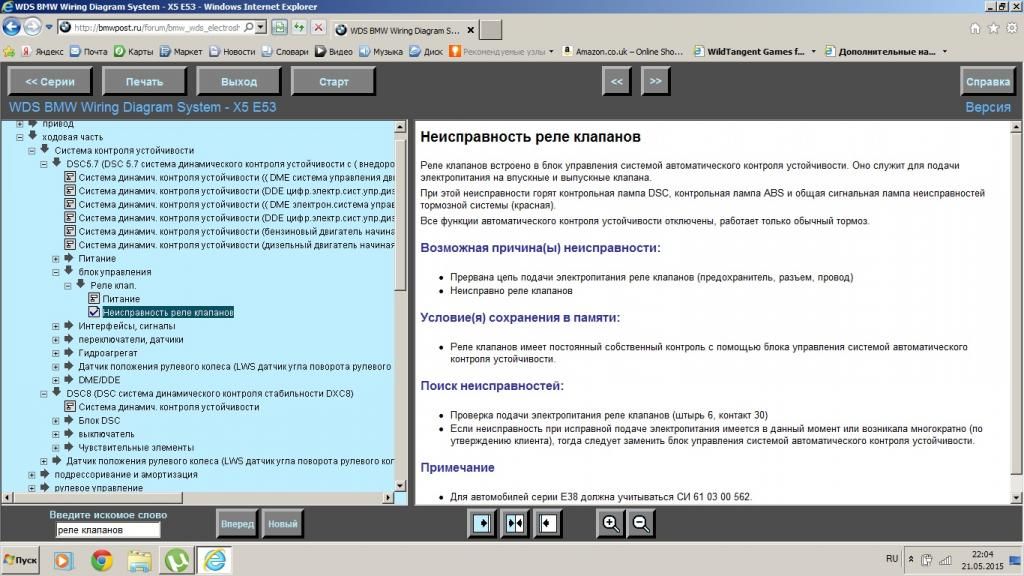Click search word input field
This screenshot has width=1024, height=576.
pos(108,530)
